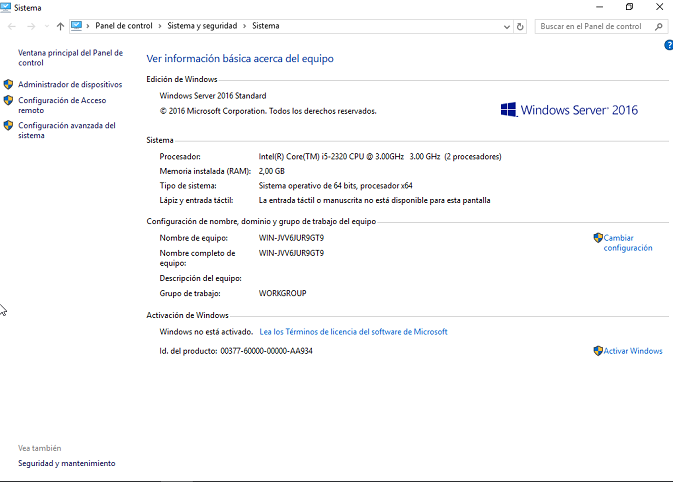Expand chevron after Panel de control breadcrumb
The width and height of the screenshot is (673, 482).
click(160, 26)
